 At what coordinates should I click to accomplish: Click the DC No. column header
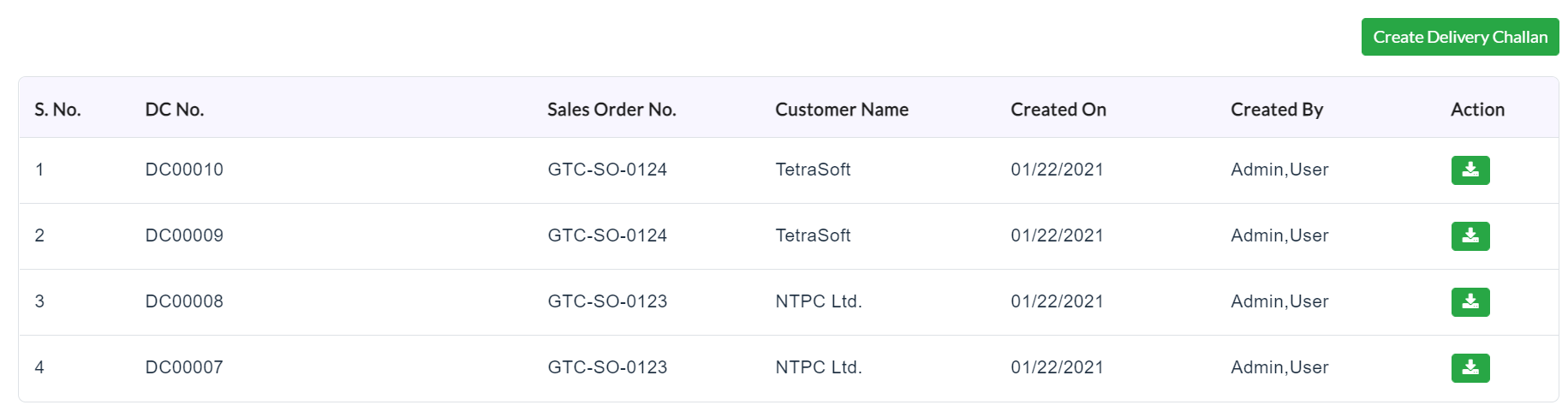point(175,110)
